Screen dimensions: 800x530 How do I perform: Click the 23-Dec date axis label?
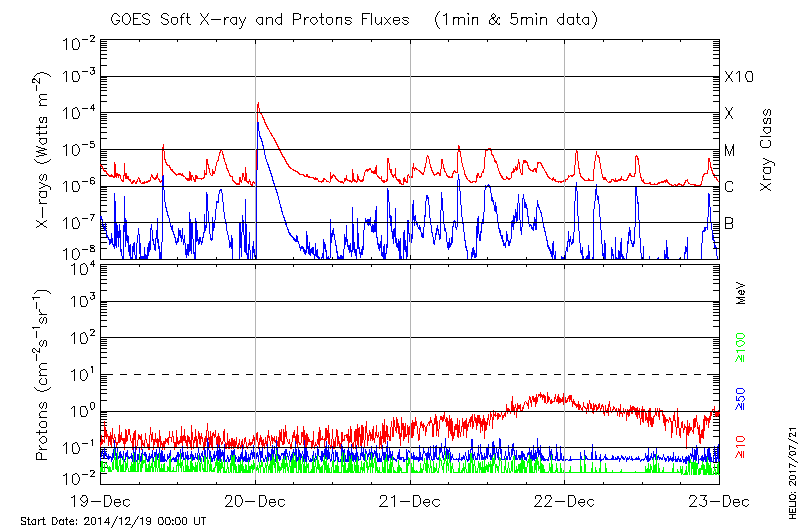click(718, 500)
